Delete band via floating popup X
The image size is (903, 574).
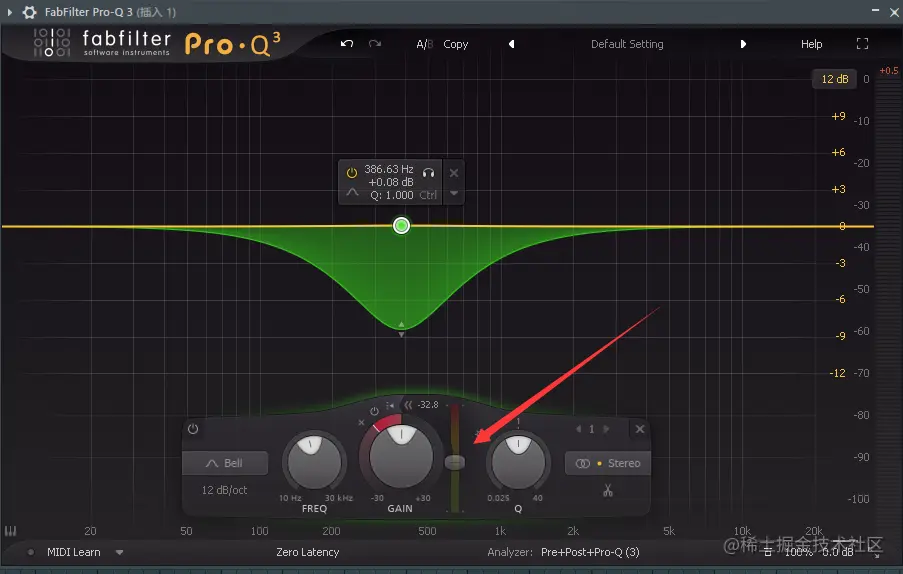point(454,173)
